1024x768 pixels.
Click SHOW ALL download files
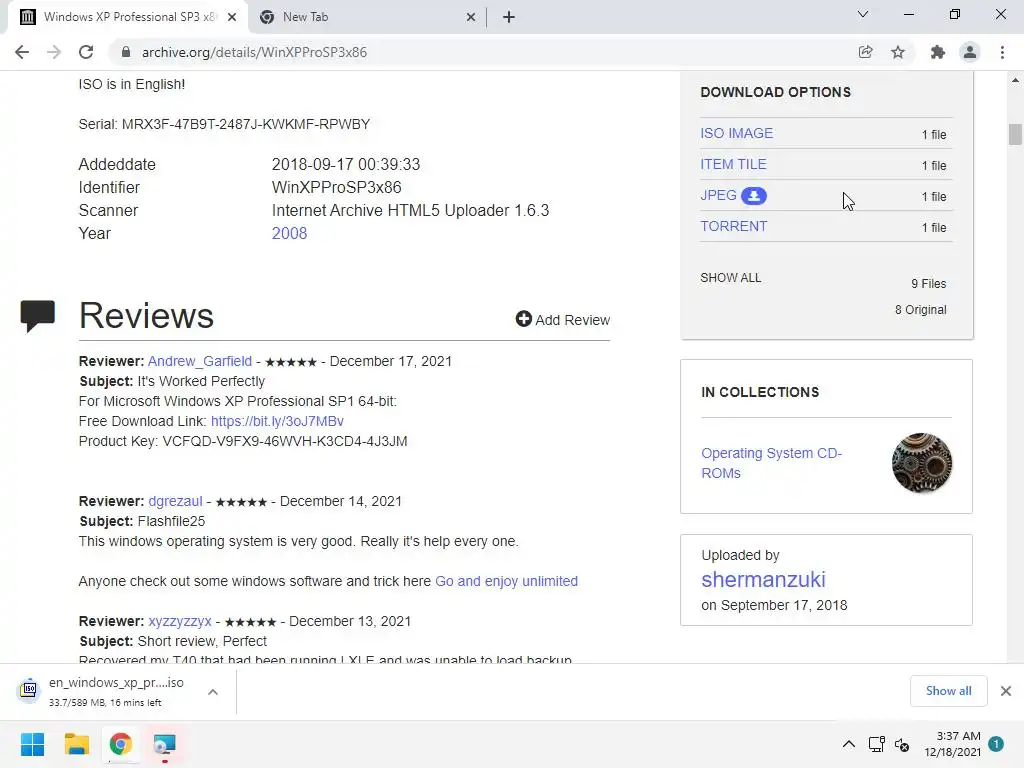coord(731,278)
